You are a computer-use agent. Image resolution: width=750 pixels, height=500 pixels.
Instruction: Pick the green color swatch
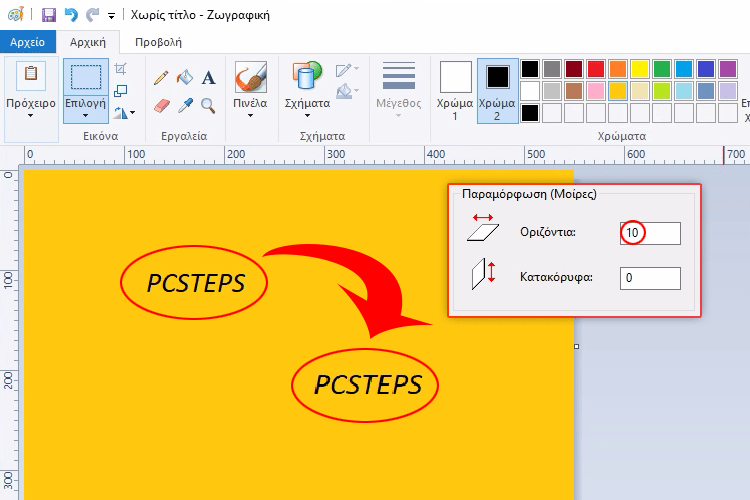tap(662, 69)
